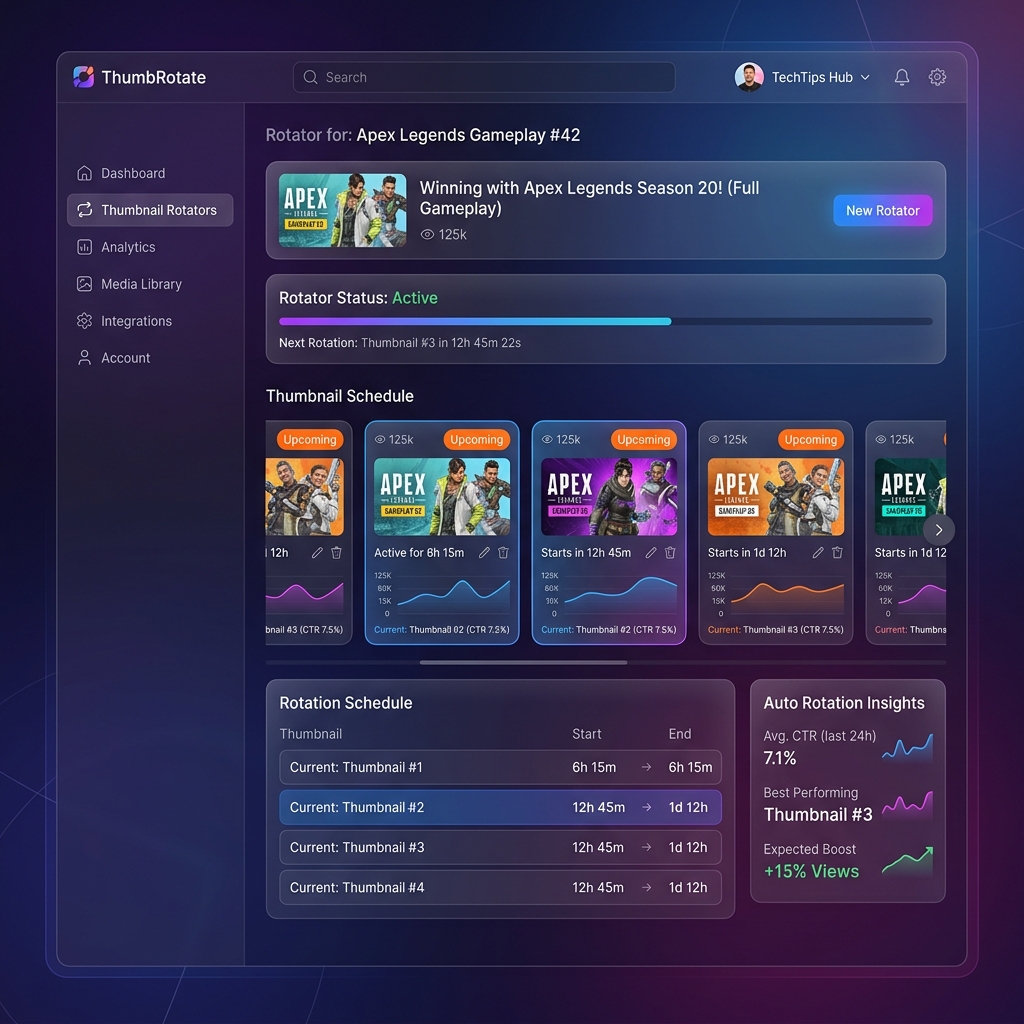Click the Dashboard home icon
Screen dimensions: 1024x1024
[84, 173]
